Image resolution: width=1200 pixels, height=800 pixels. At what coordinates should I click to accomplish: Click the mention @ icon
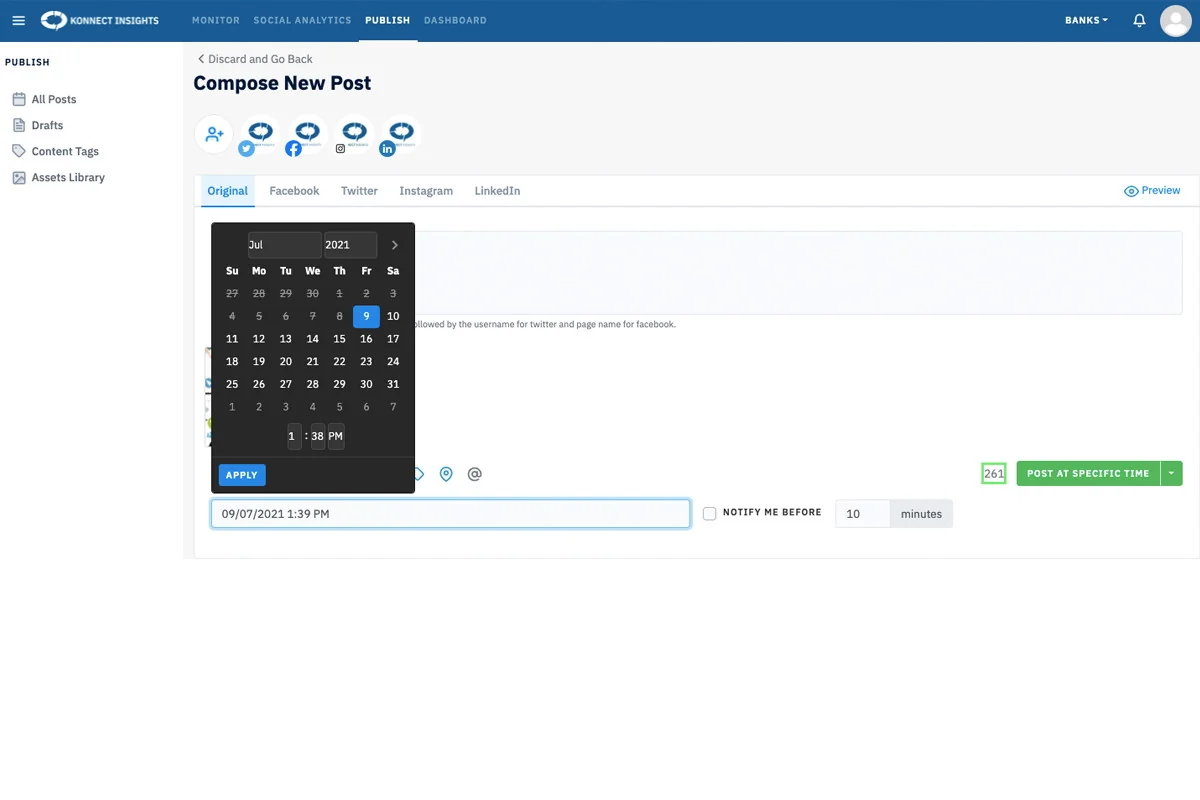(475, 474)
